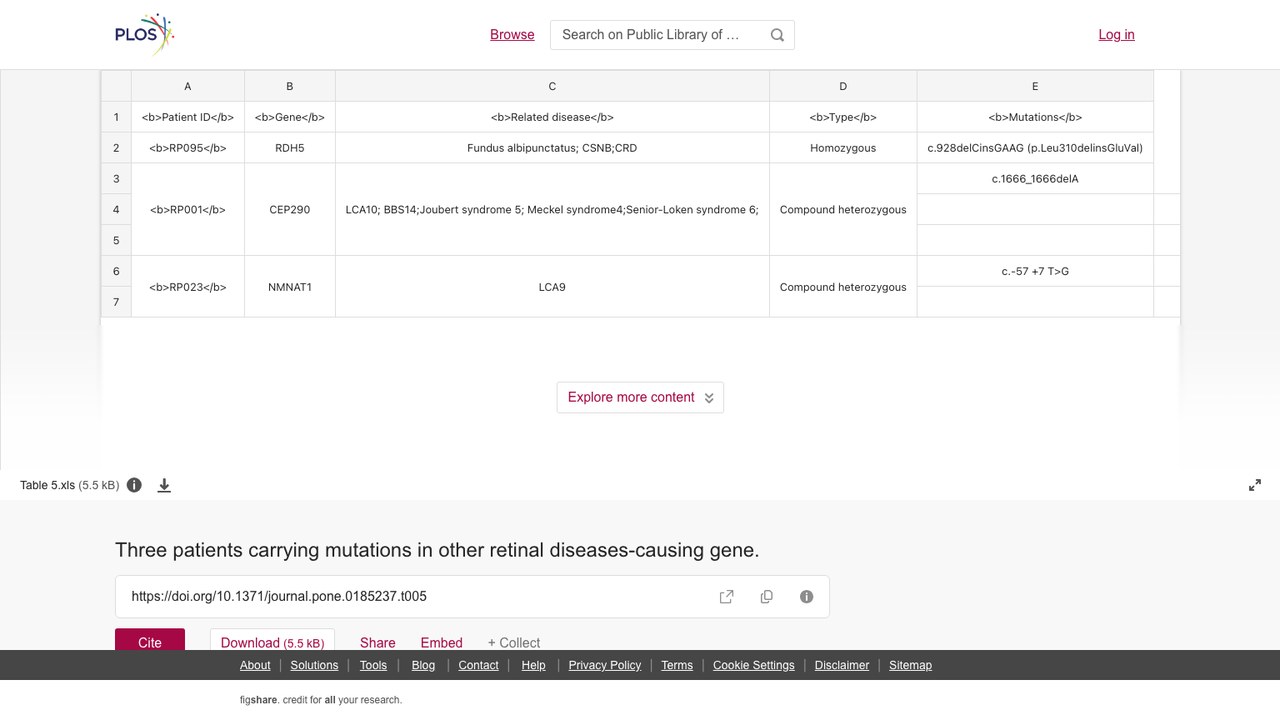Click the Log in link
Viewport: 1280px width, 720px height.
[1116, 34]
